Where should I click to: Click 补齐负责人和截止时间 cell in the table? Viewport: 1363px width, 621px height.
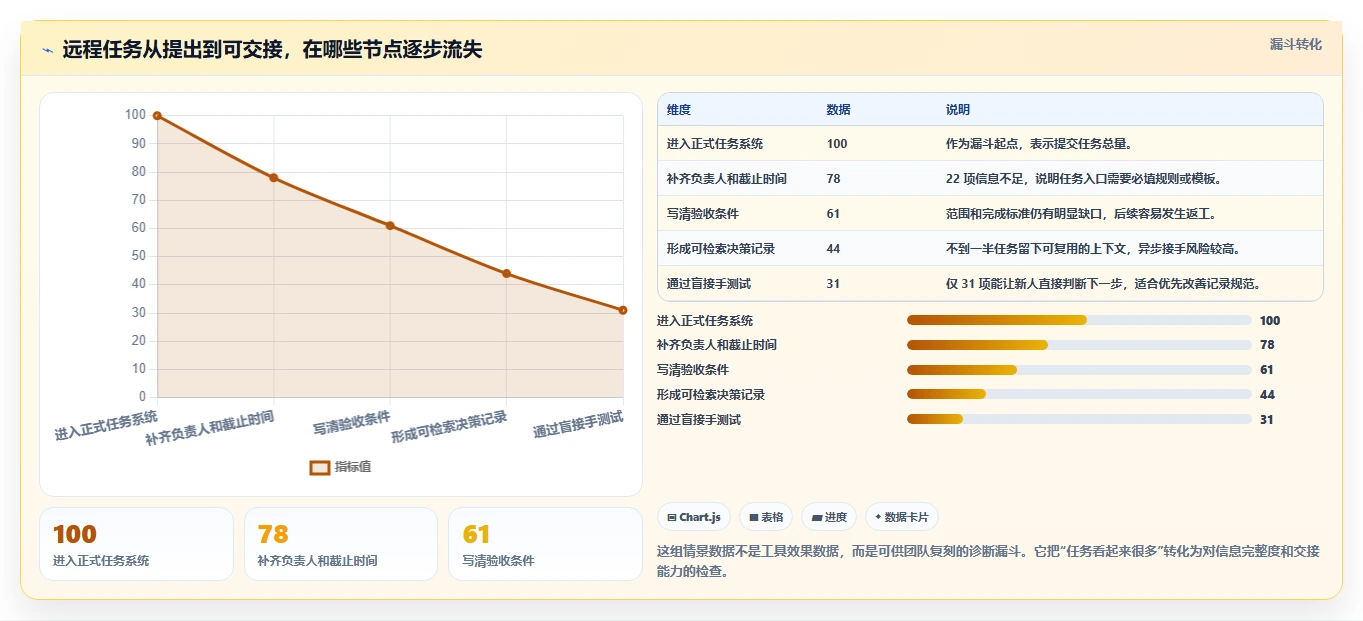pos(727,179)
